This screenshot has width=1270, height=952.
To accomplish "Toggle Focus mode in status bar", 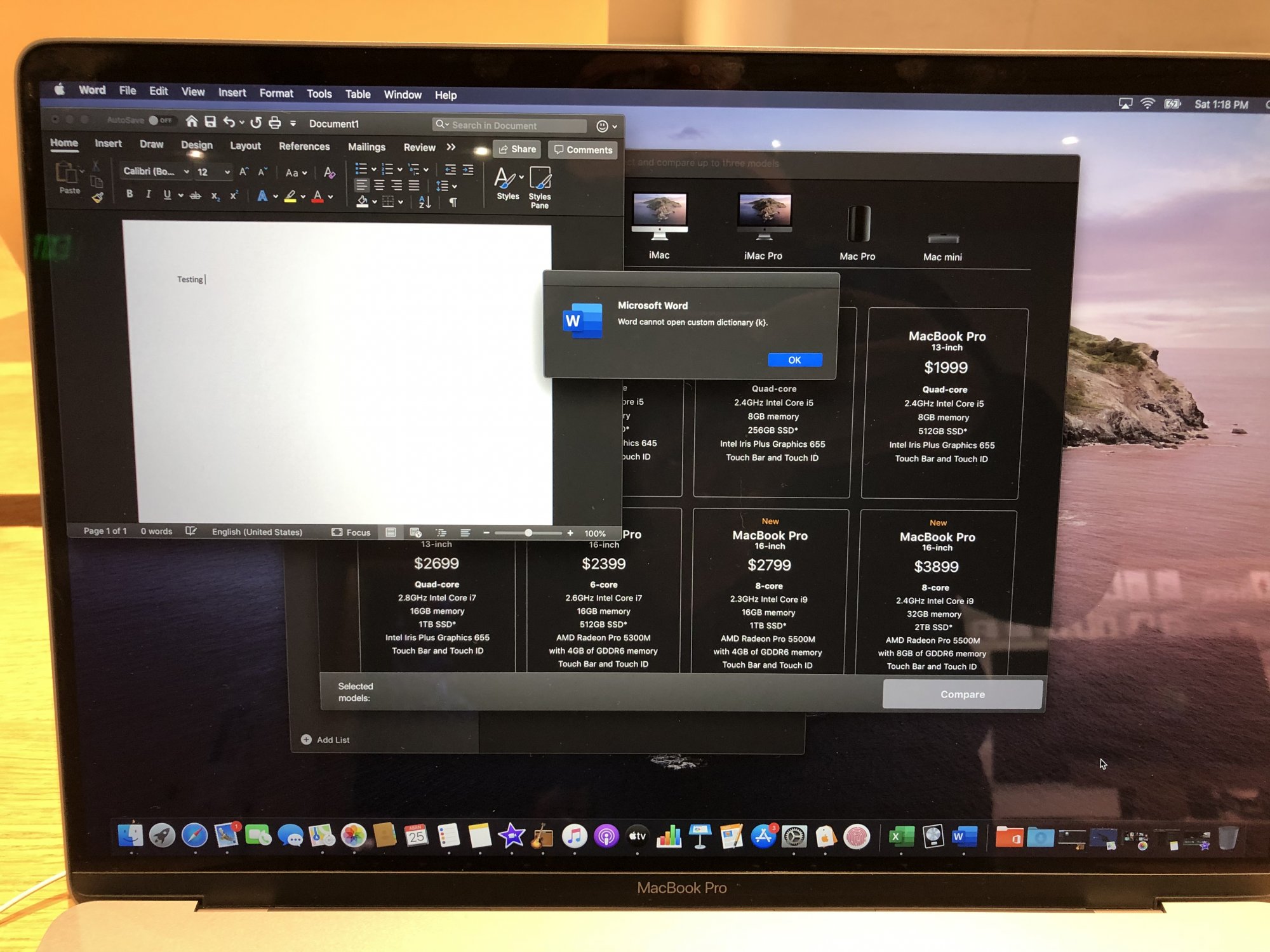I will pyautogui.click(x=351, y=532).
